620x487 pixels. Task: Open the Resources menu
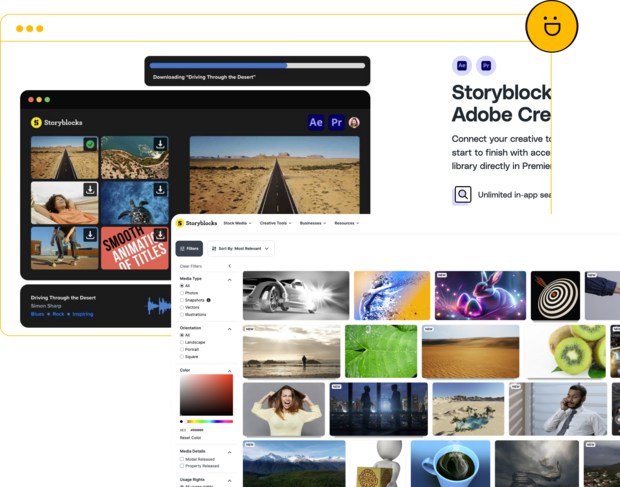pyautogui.click(x=347, y=223)
